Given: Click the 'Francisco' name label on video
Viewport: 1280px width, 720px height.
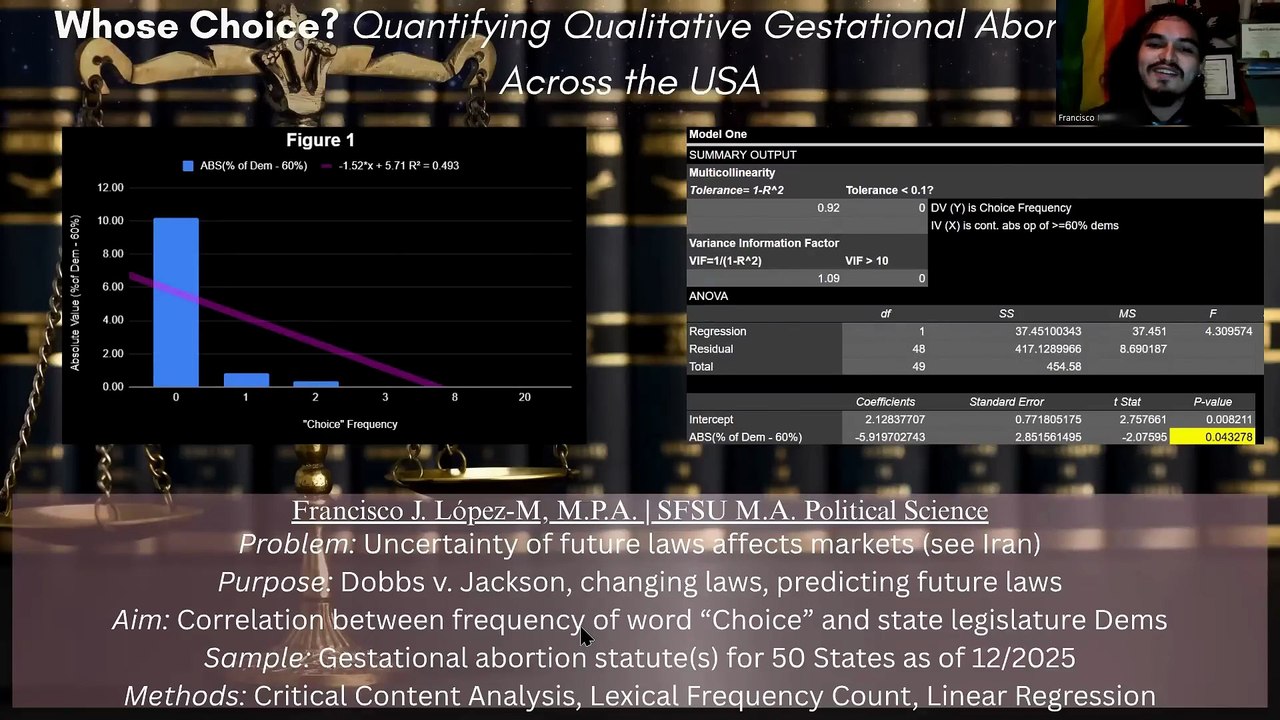Looking at the screenshot, I should tap(1076, 118).
